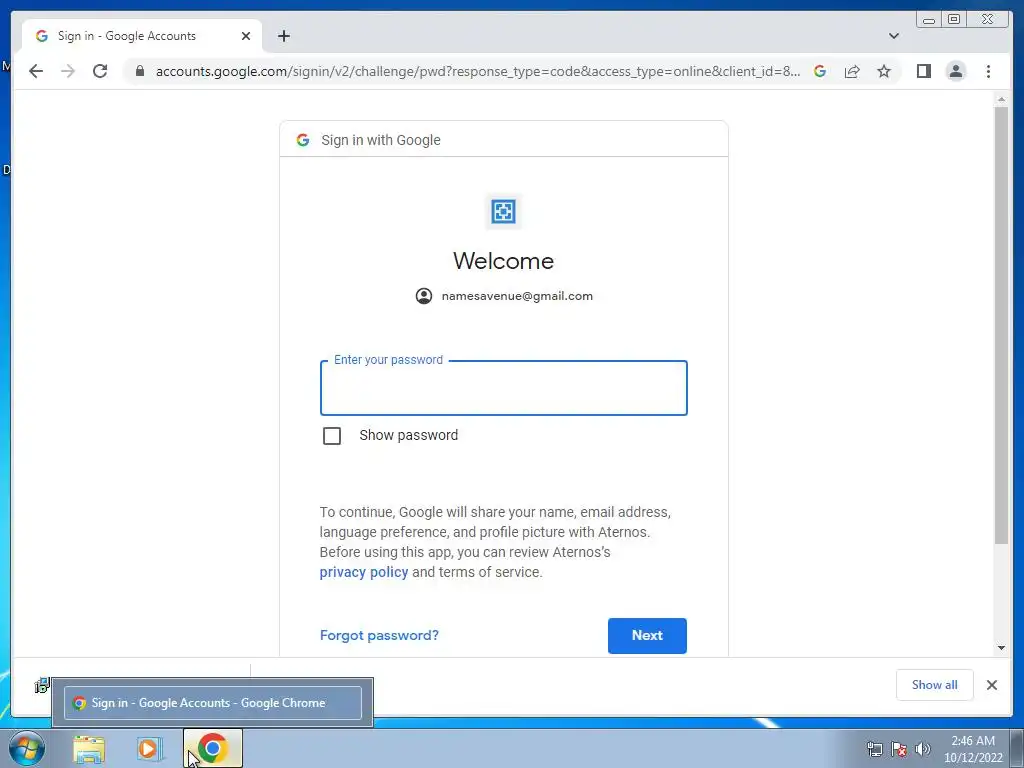Open Windows Explorer from the taskbar
This screenshot has height=768, width=1024.
pos(89,749)
